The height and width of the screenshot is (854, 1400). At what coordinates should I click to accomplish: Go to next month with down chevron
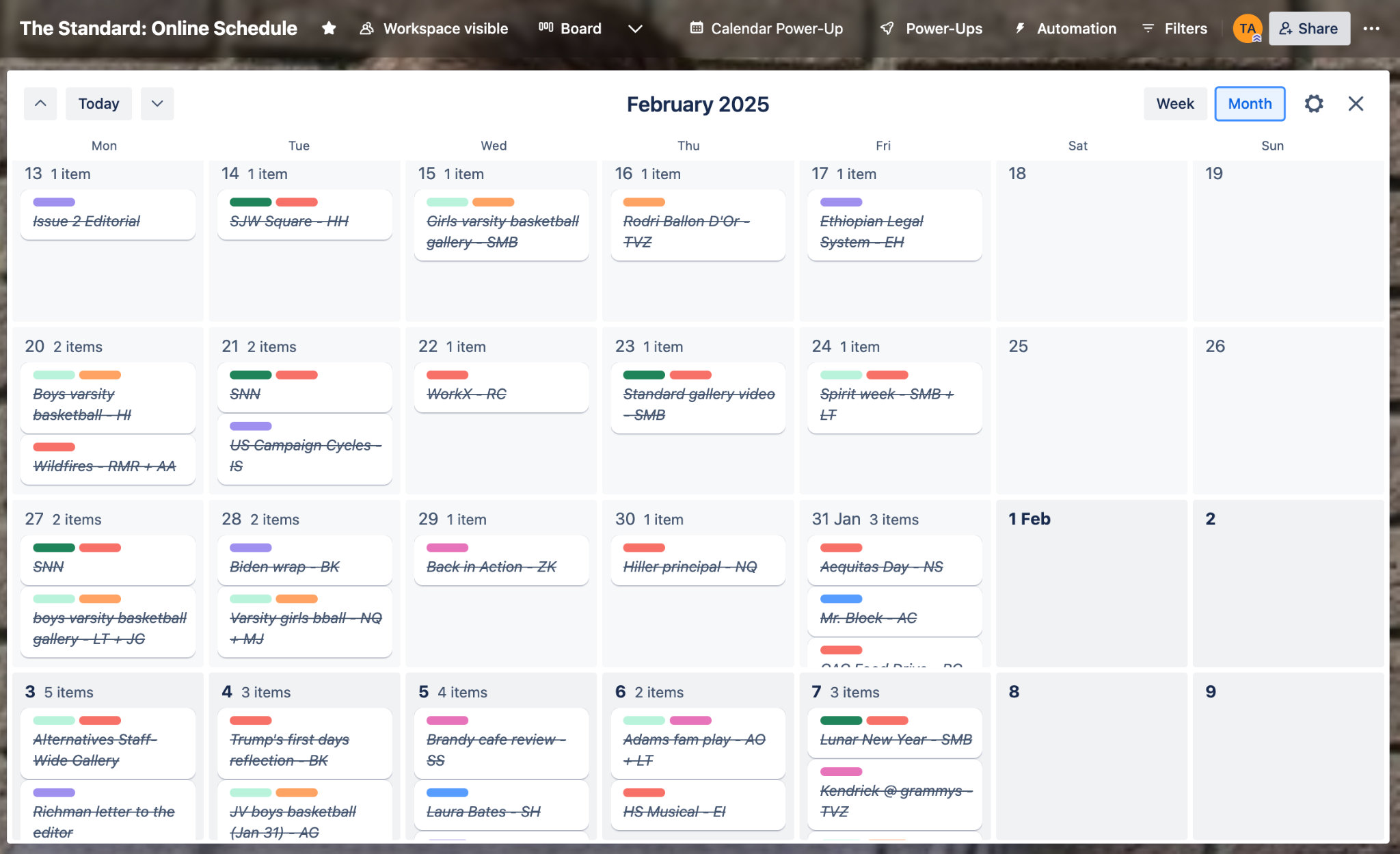pyautogui.click(x=157, y=103)
